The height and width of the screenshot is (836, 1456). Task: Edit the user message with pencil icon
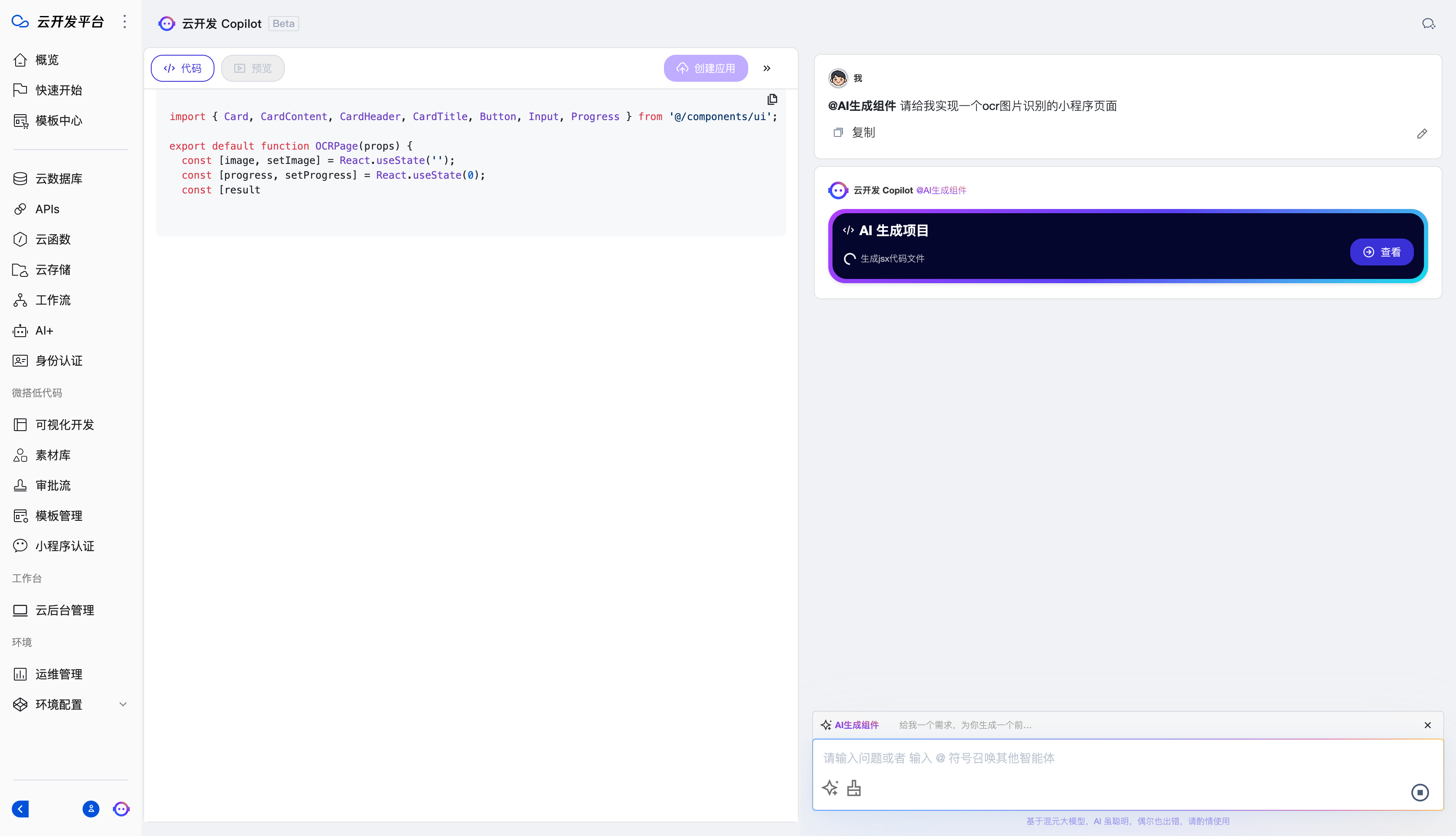click(1421, 134)
